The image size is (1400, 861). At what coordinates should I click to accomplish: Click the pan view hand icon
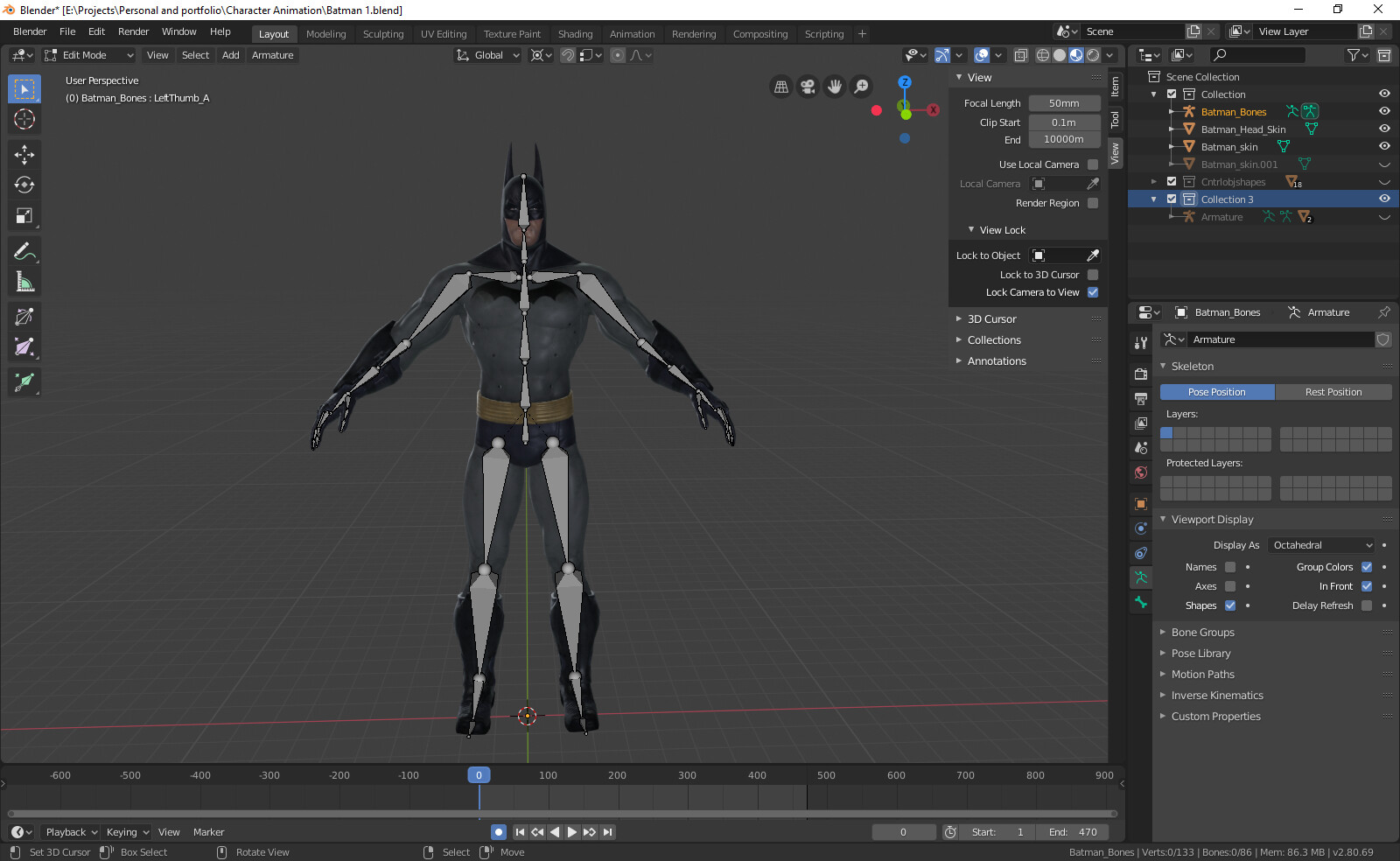coord(835,86)
